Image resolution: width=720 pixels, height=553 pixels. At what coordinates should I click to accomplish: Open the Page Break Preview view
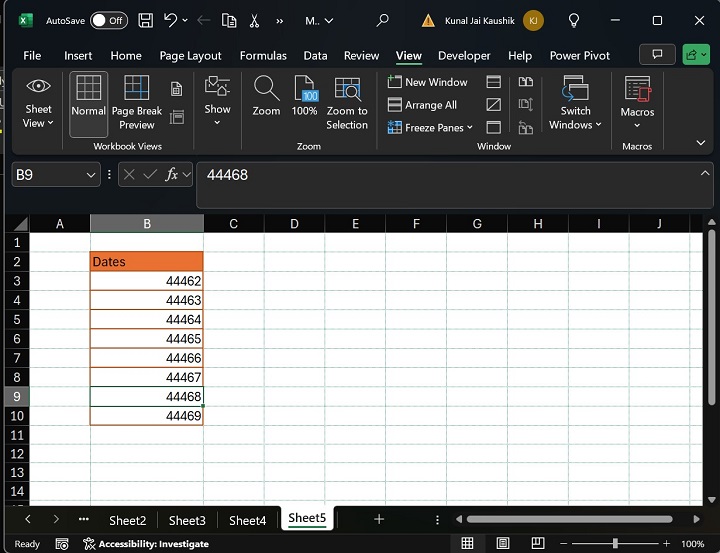pos(137,102)
